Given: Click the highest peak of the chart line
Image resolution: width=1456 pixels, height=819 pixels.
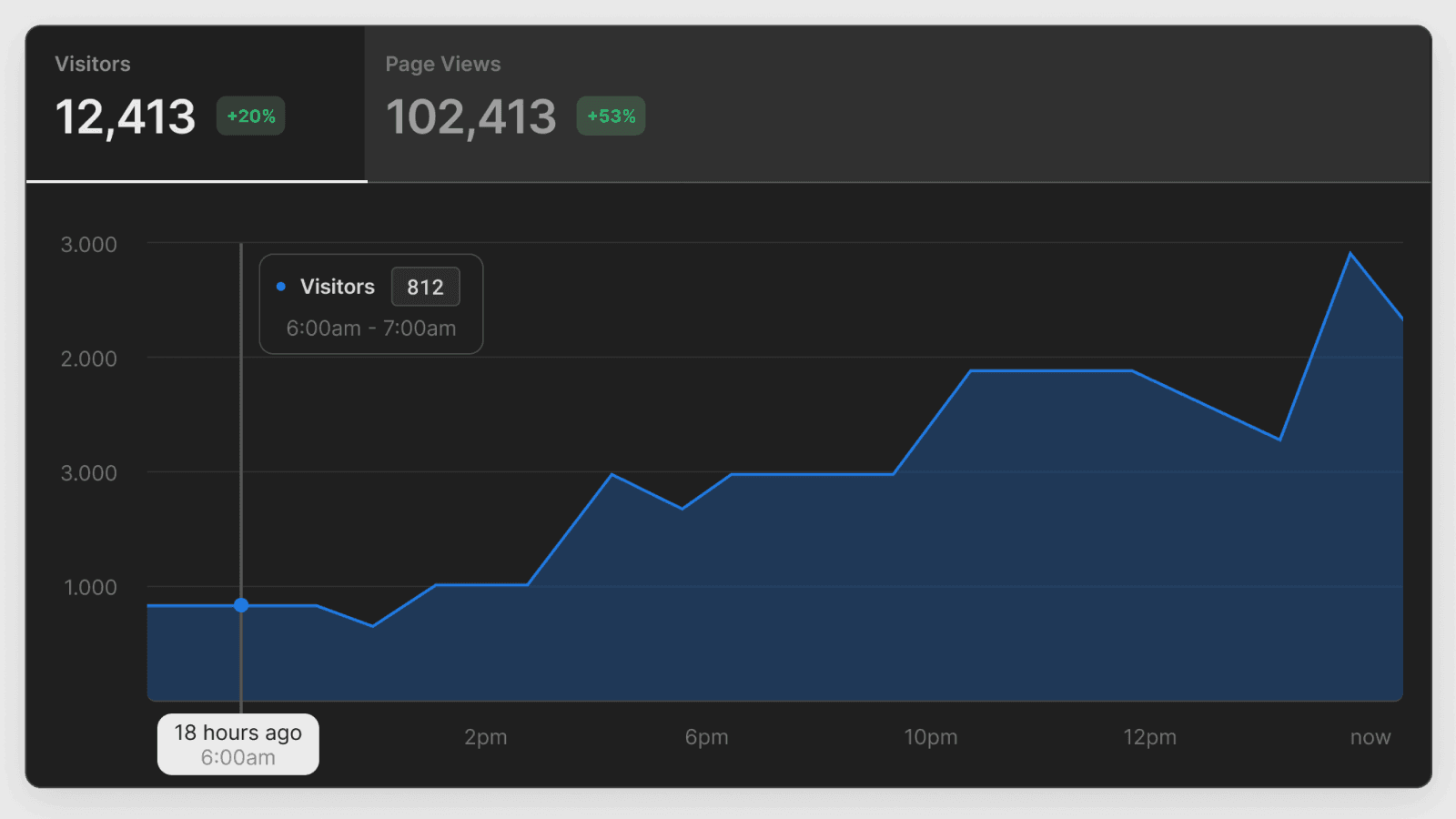Looking at the screenshot, I should 1350,254.
